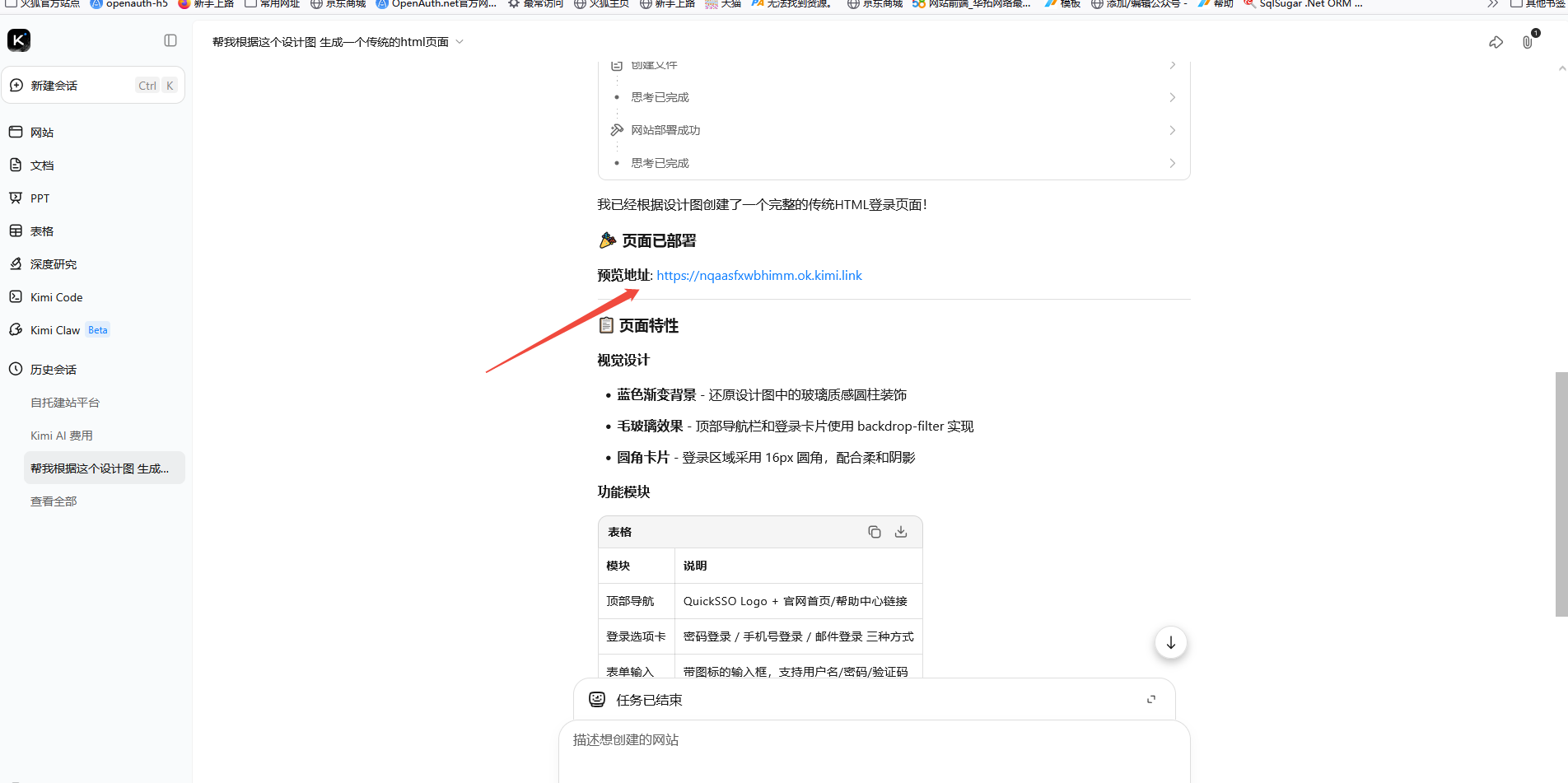Open 深度研究 from the sidebar
The height and width of the screenshot is (783, 1568).
(x=54, y=264)
